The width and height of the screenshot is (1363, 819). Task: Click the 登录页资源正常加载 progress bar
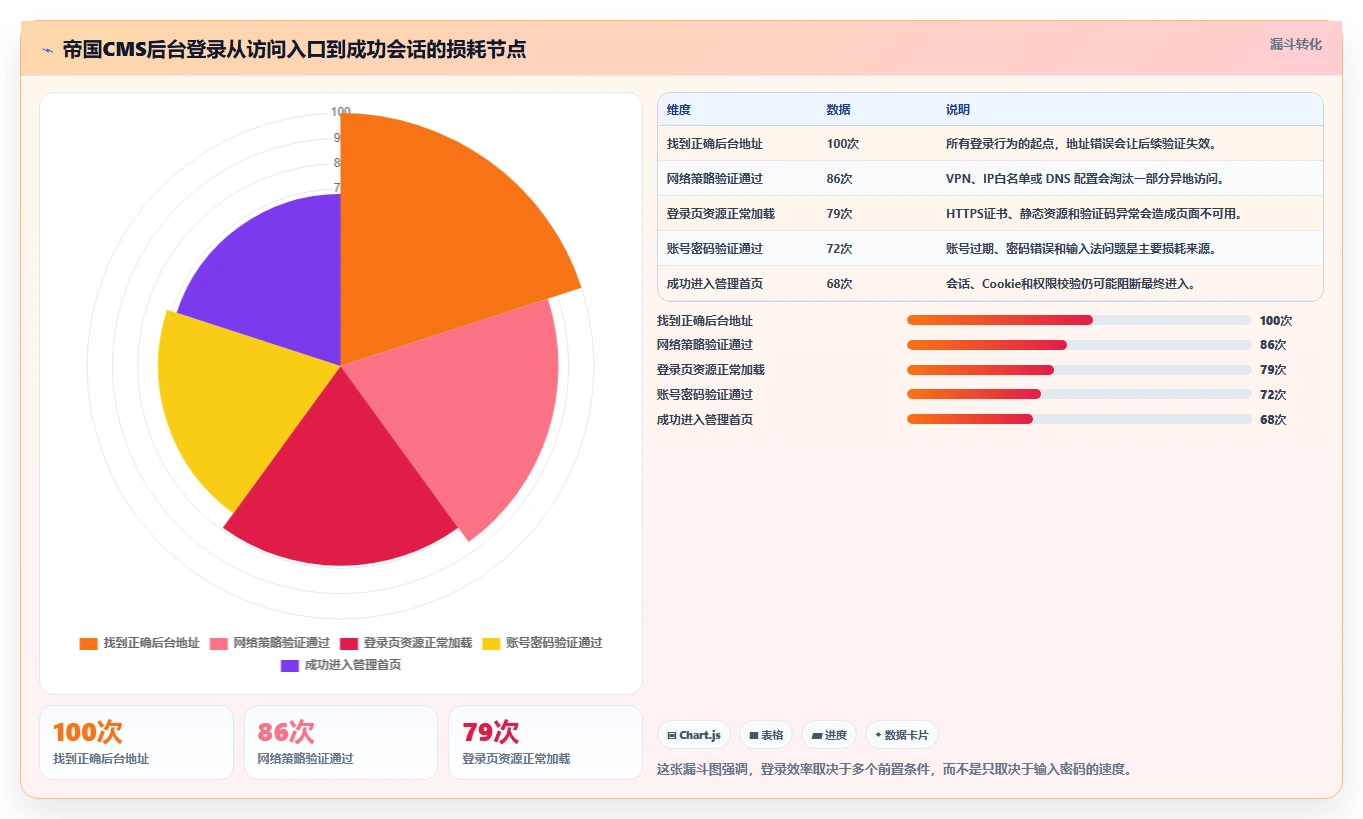pos(1079,370)
